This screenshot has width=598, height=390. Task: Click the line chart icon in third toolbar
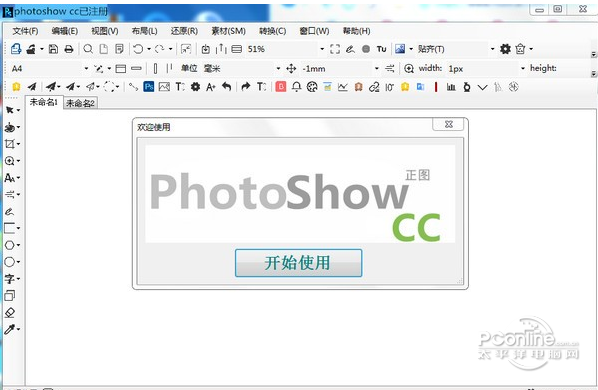coord(343,87)
